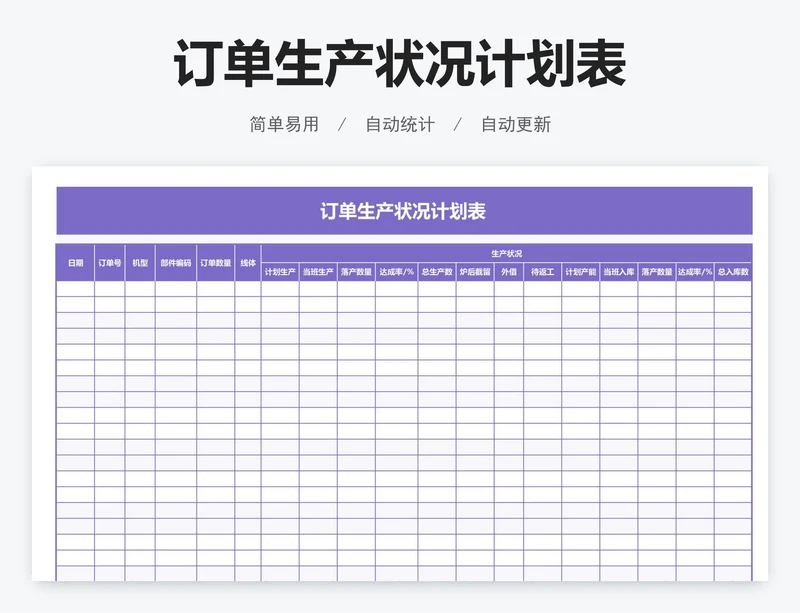The image size is (800, 613).
Task: Click the 炉后截留 sub-header
Action: click(x=475, y=272)
